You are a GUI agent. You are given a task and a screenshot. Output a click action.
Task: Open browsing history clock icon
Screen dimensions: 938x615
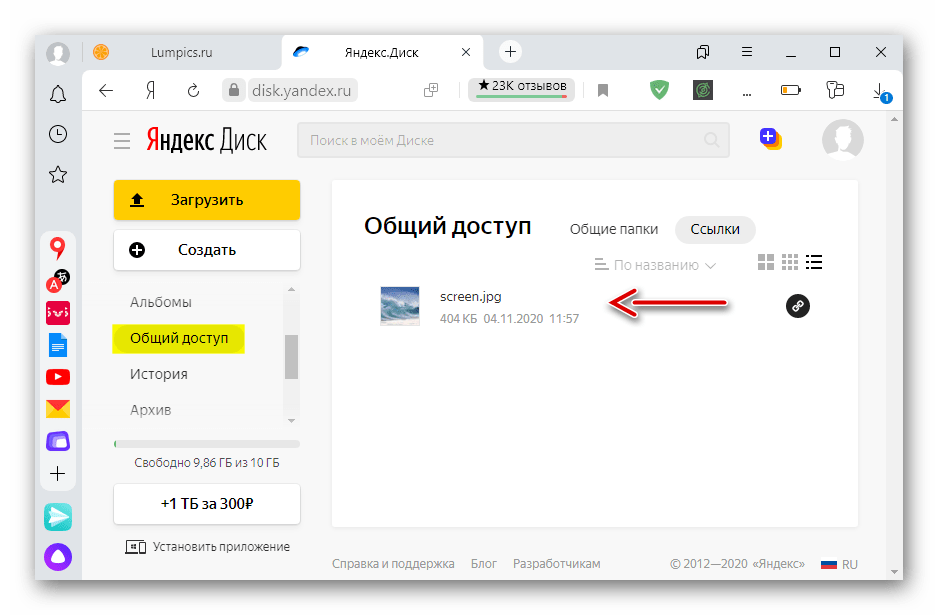pyautogui.click(x=57, y=134)
